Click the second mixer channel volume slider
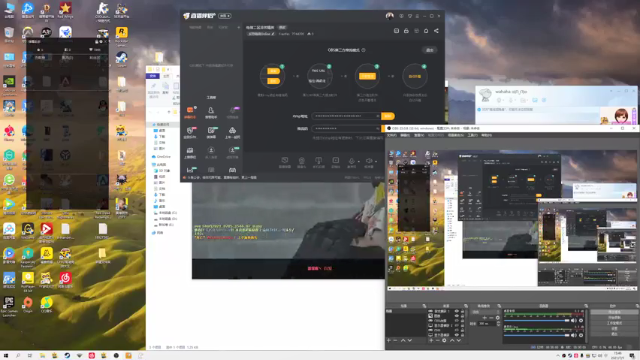Viewport: 640px width, 360px height. 537,335
